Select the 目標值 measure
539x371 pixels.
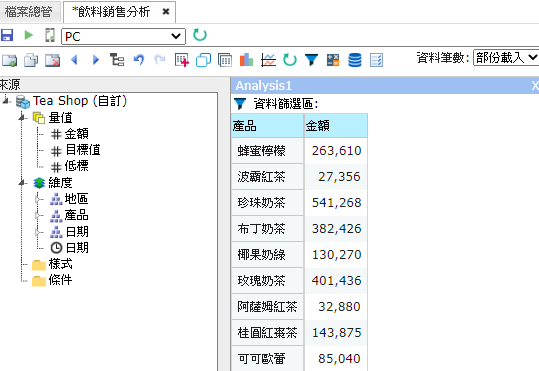pyautogui.click(x=83, y=150)
